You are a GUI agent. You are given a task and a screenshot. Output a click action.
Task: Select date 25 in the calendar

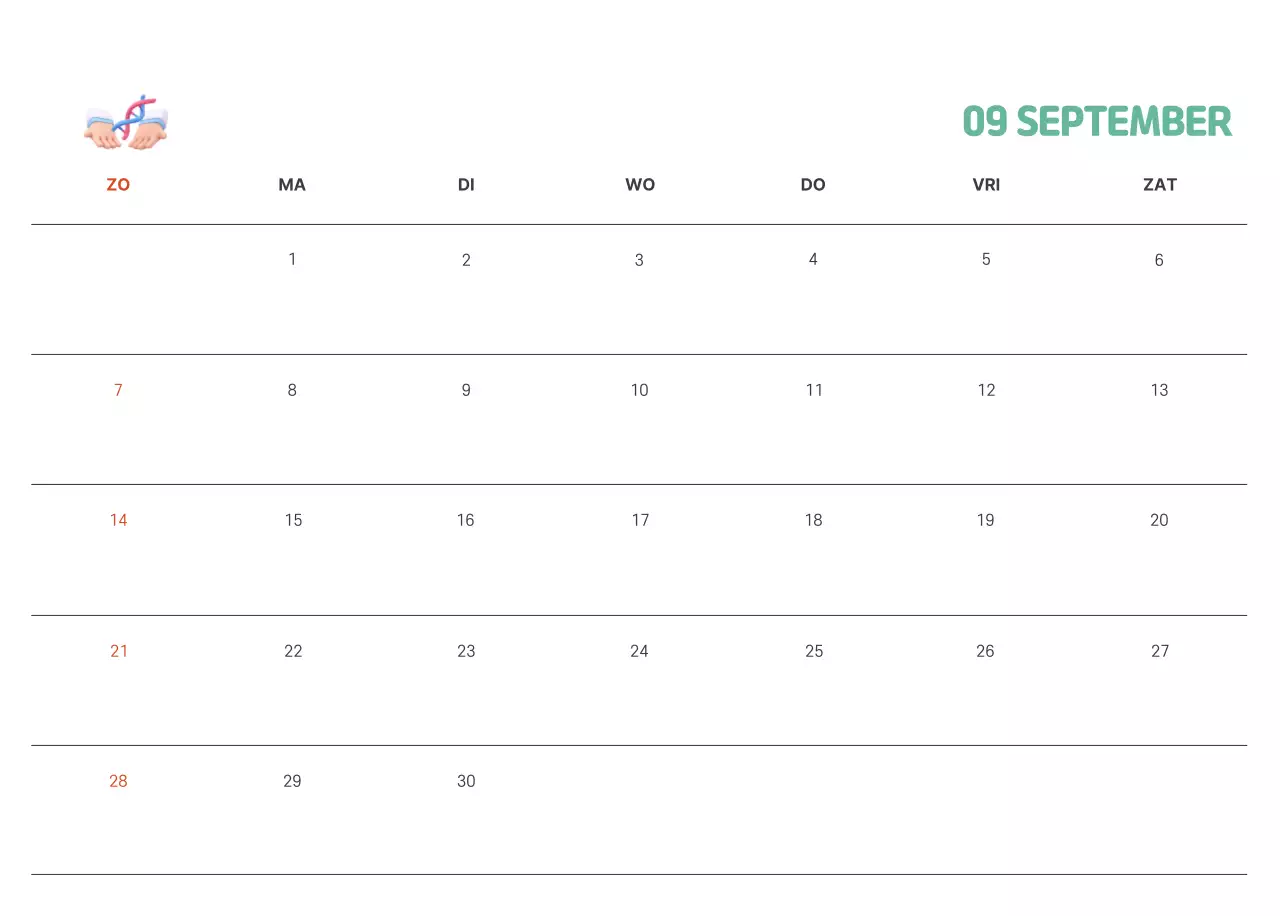(x=814, y=651)
